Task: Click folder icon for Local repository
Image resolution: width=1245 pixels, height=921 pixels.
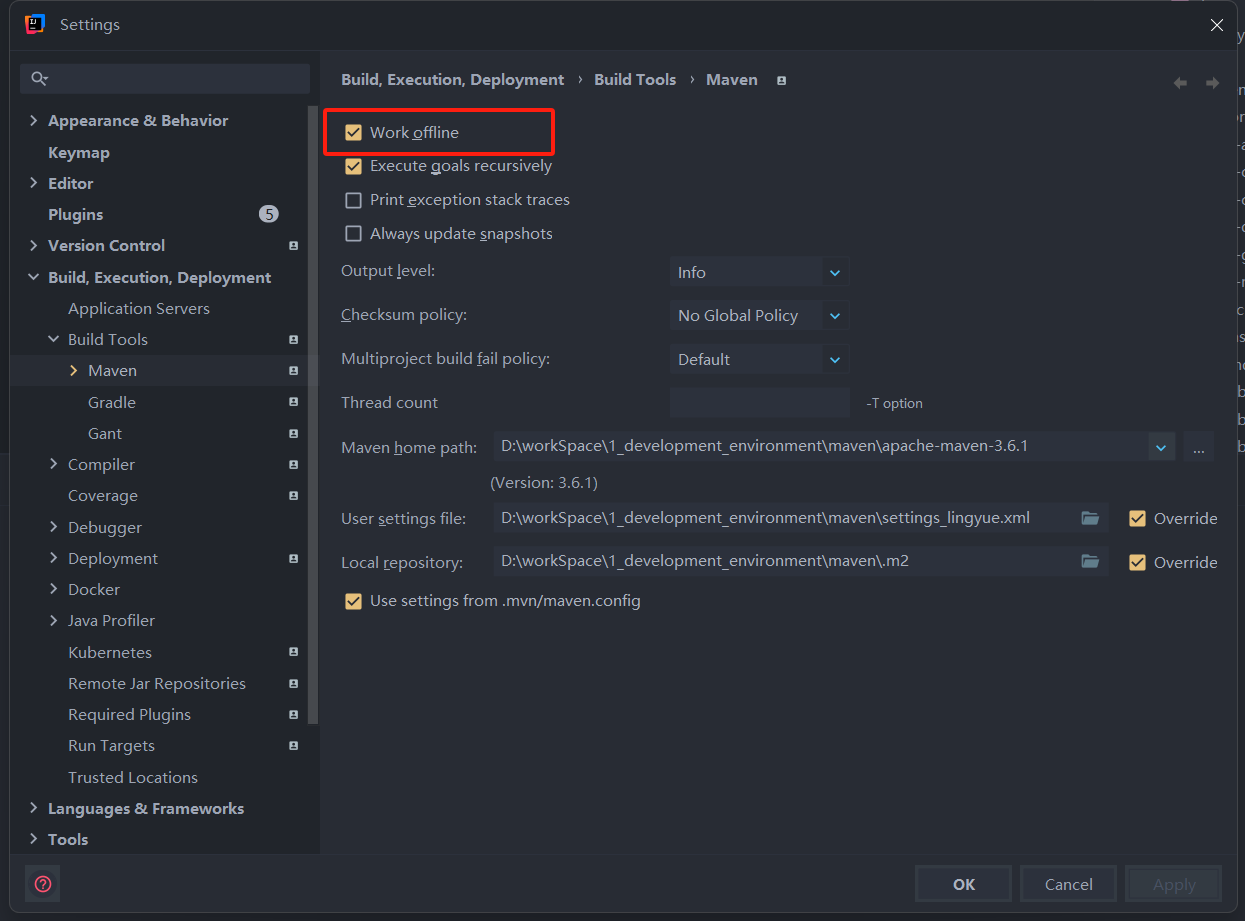Action: (1090, 562)
